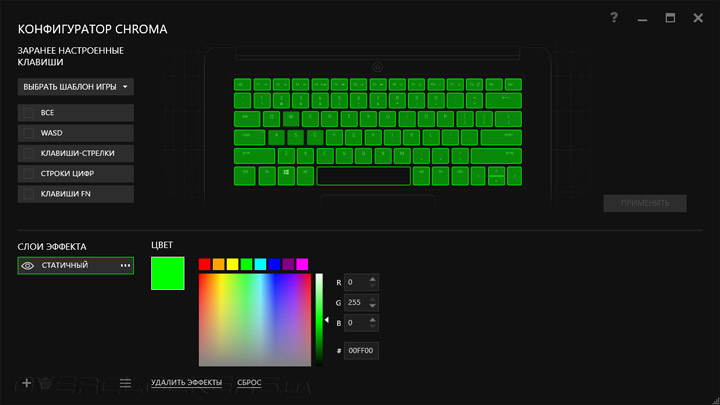Click the vertical brightness slider bar
This screenshot has height=405, width=720.
(x=319, y=320)
